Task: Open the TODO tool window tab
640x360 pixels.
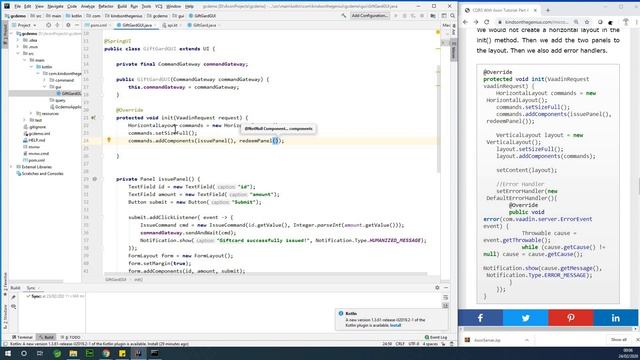Action: click(x=70, y=337)
